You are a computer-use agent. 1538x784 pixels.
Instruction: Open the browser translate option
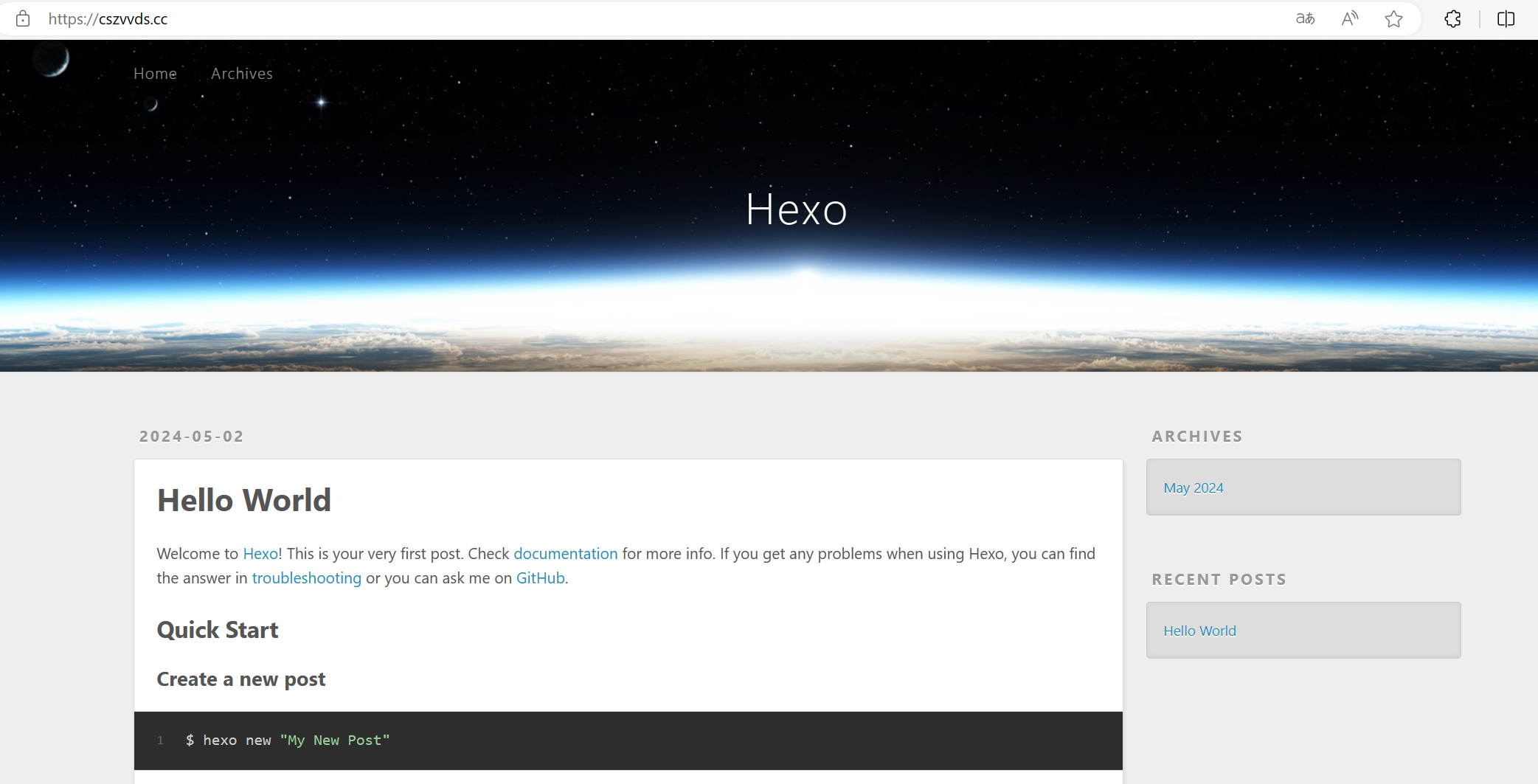pos(1305,19)
